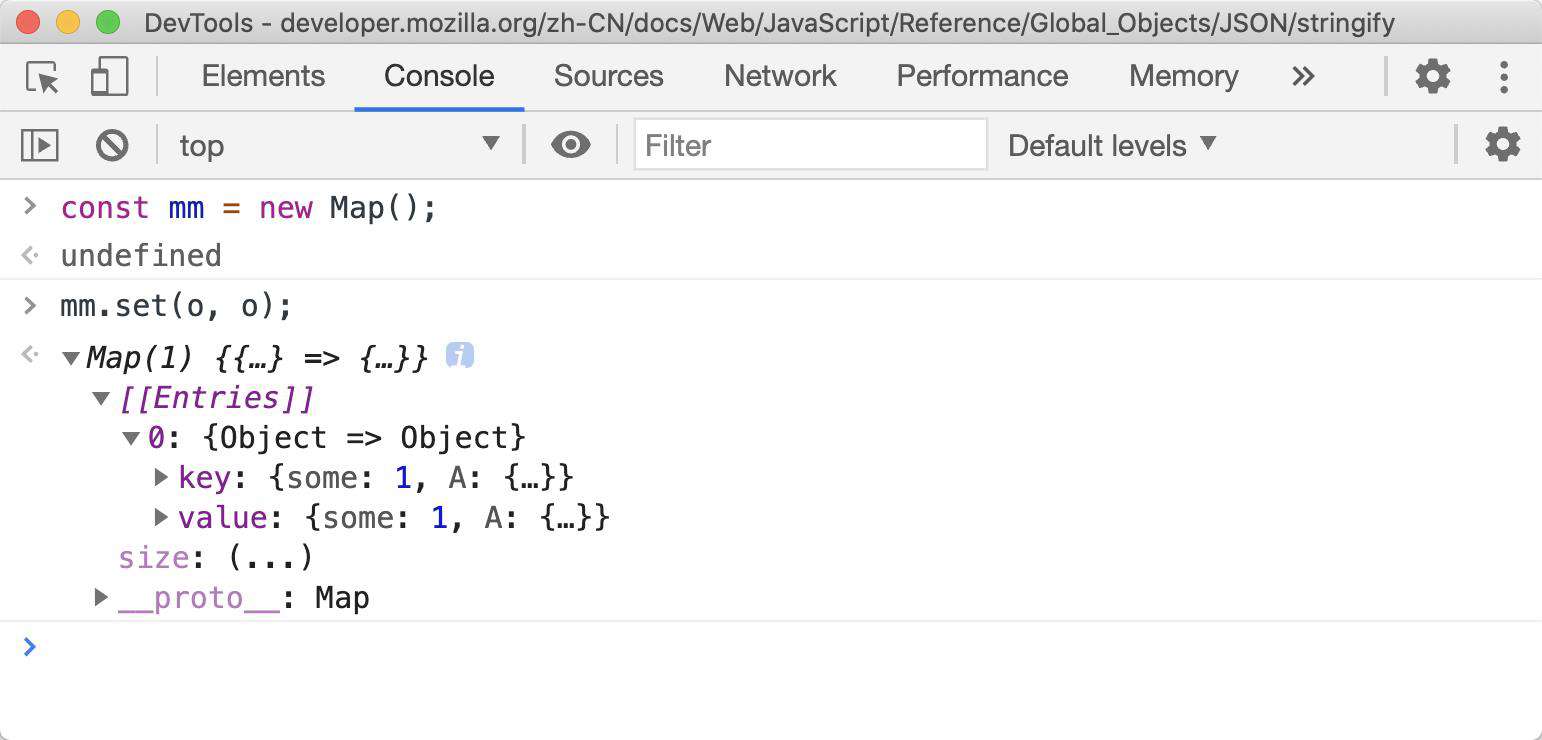1542x740 pixels.
Task: Show more tabs with the double chevron
Action: 1302,76
